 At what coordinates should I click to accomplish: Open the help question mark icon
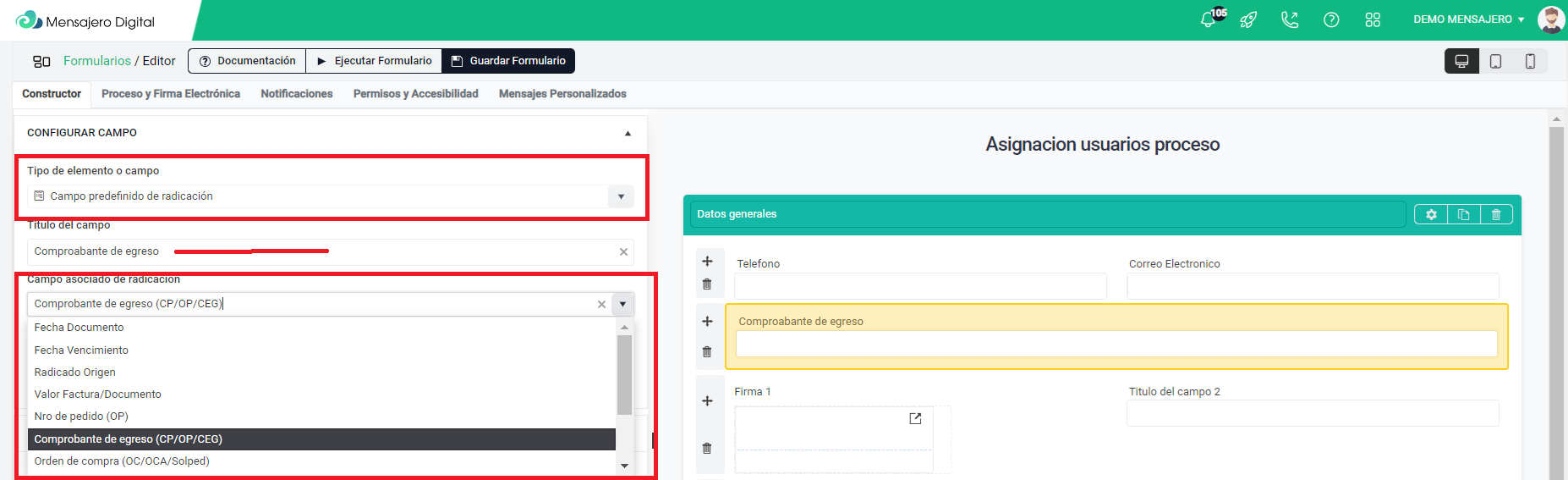pyautogui.click(x=1331, y=19)
